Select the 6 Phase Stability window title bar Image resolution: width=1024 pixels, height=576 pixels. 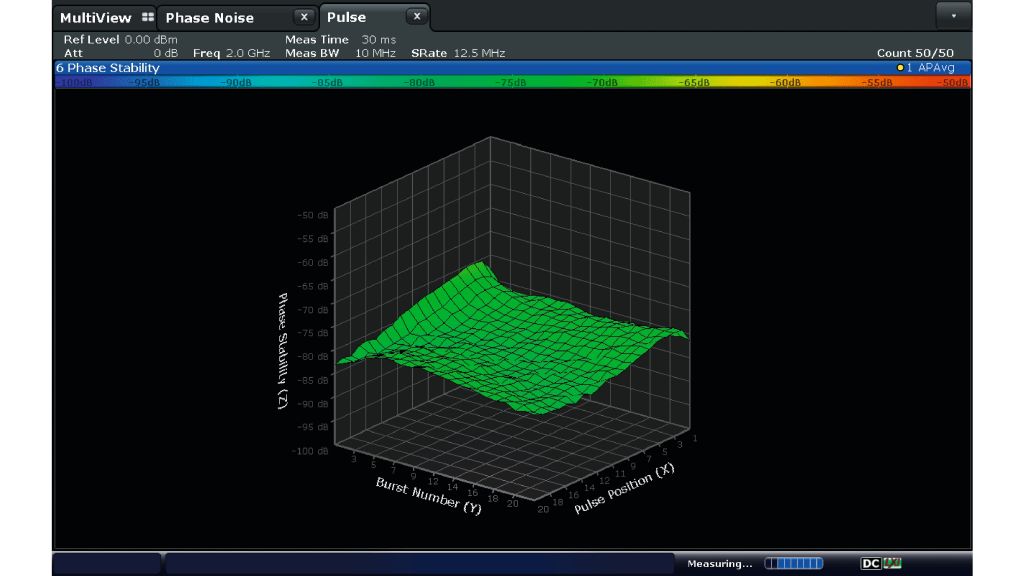108,68
